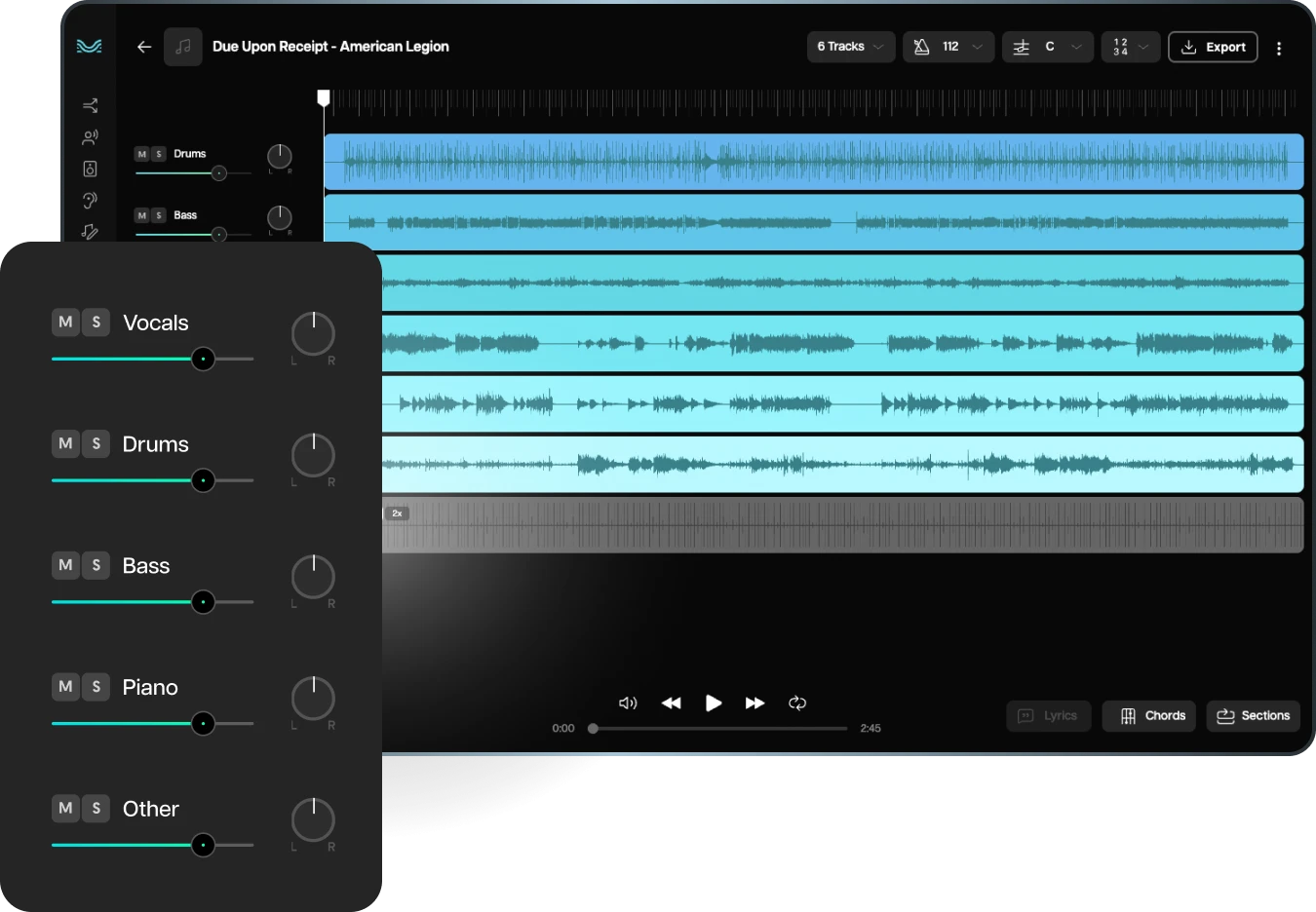The height and width of the screenshot is (912, 1316).
Task: Solo the Drums track in large panel
Action: pos(96,443)
